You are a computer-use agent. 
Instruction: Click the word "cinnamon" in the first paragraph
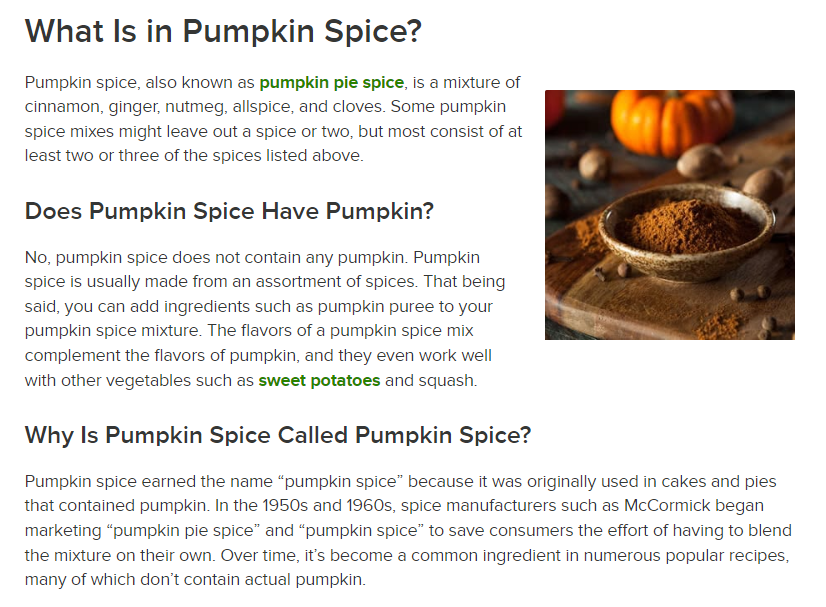pos(63,107)
